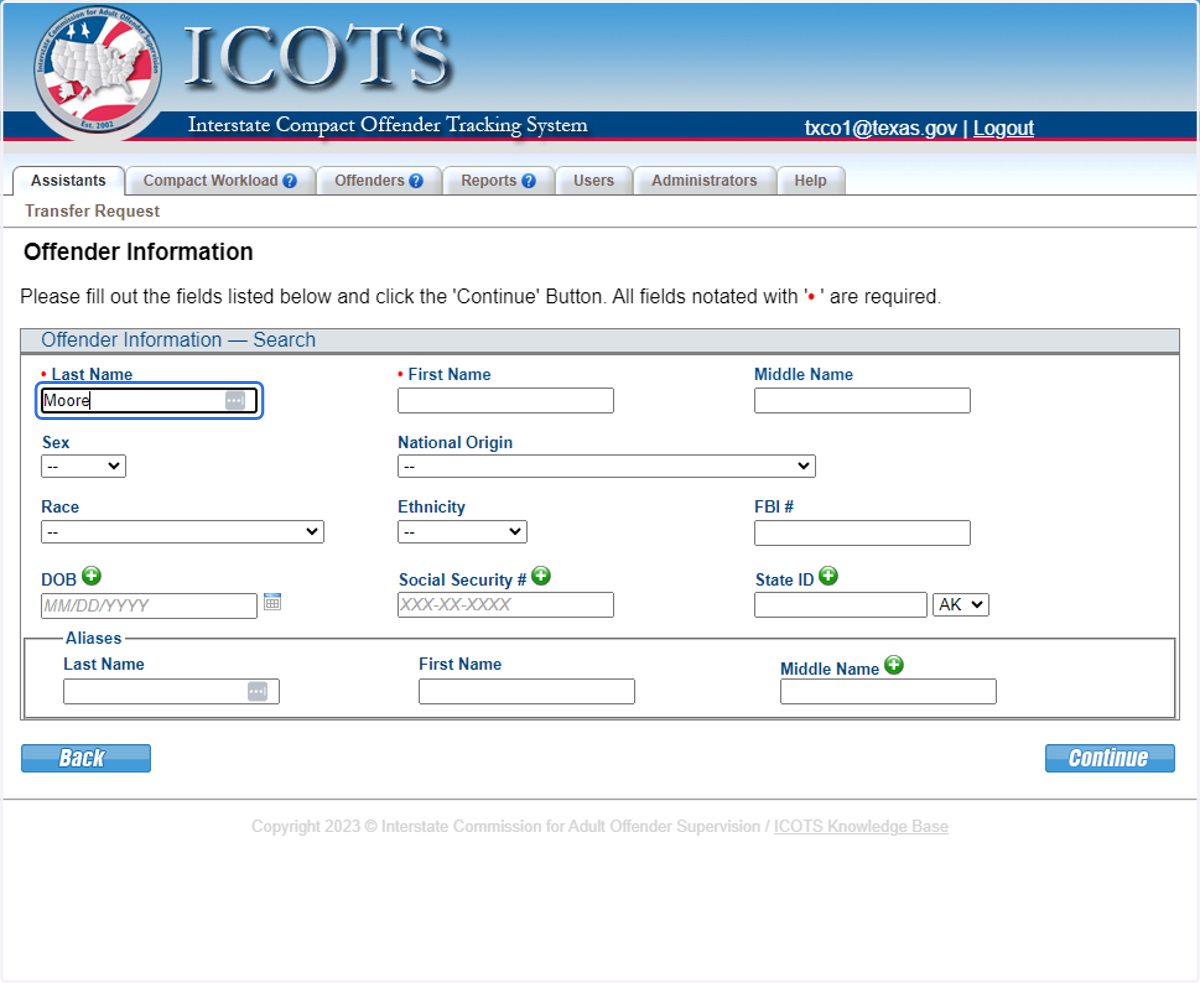
Task: Add another DOB with green plus icon
Action: click(92, 575)
